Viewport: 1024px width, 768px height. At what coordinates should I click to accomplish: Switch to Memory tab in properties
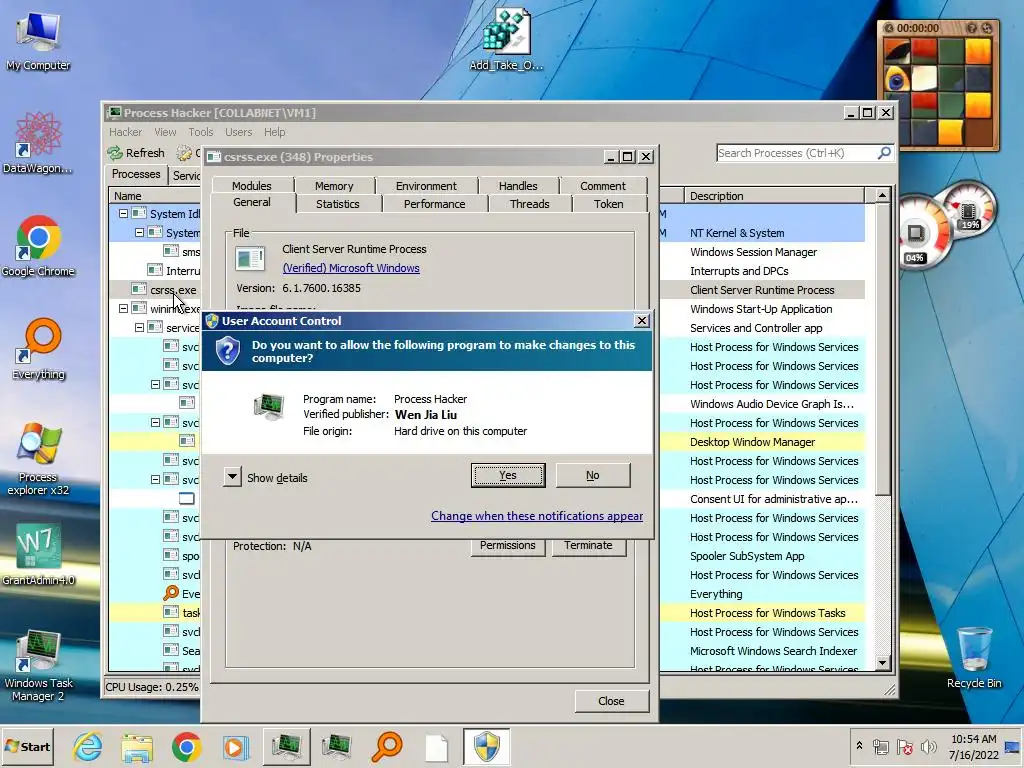coord(334,186)
